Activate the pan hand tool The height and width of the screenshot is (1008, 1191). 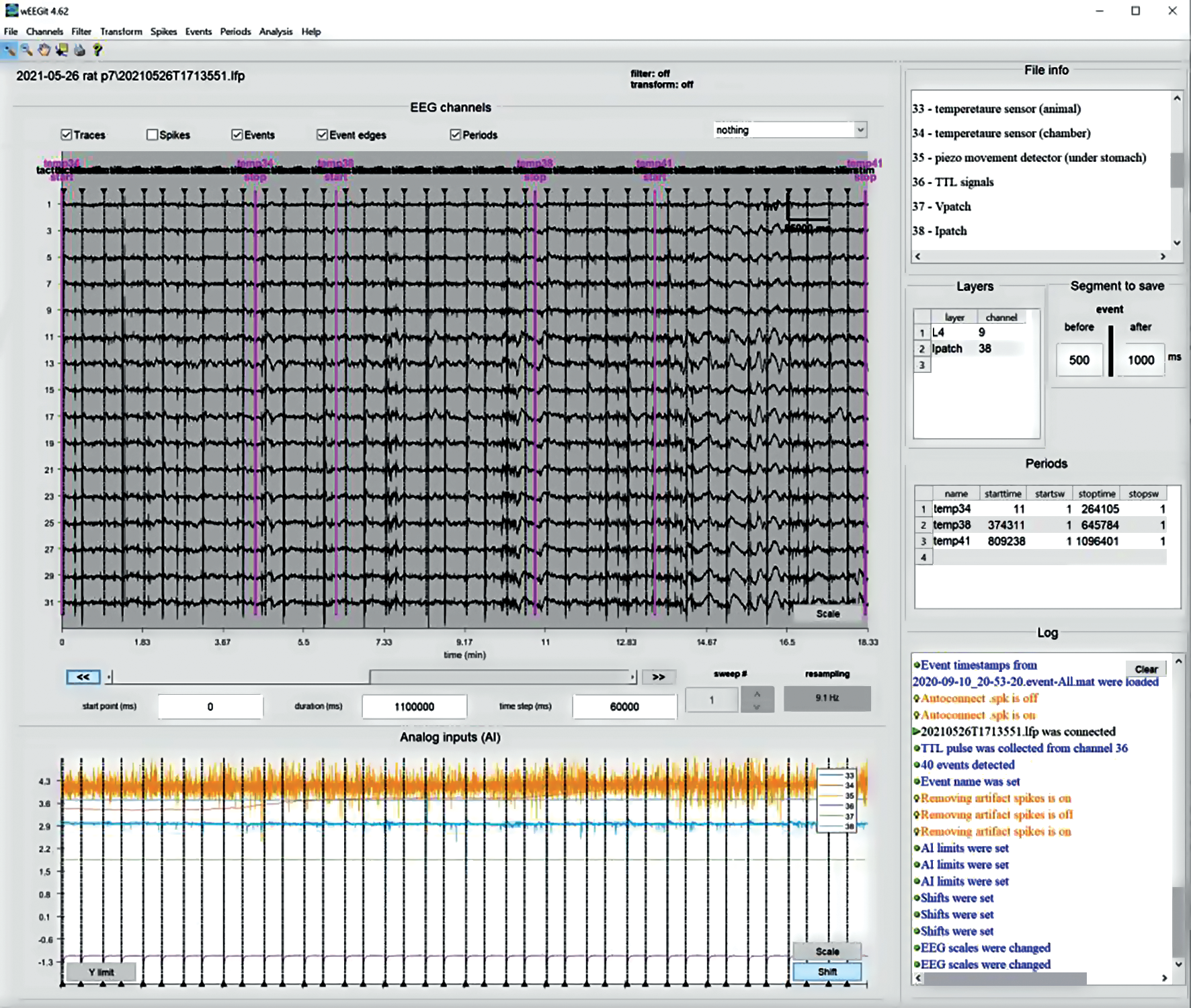coord(44,50)
